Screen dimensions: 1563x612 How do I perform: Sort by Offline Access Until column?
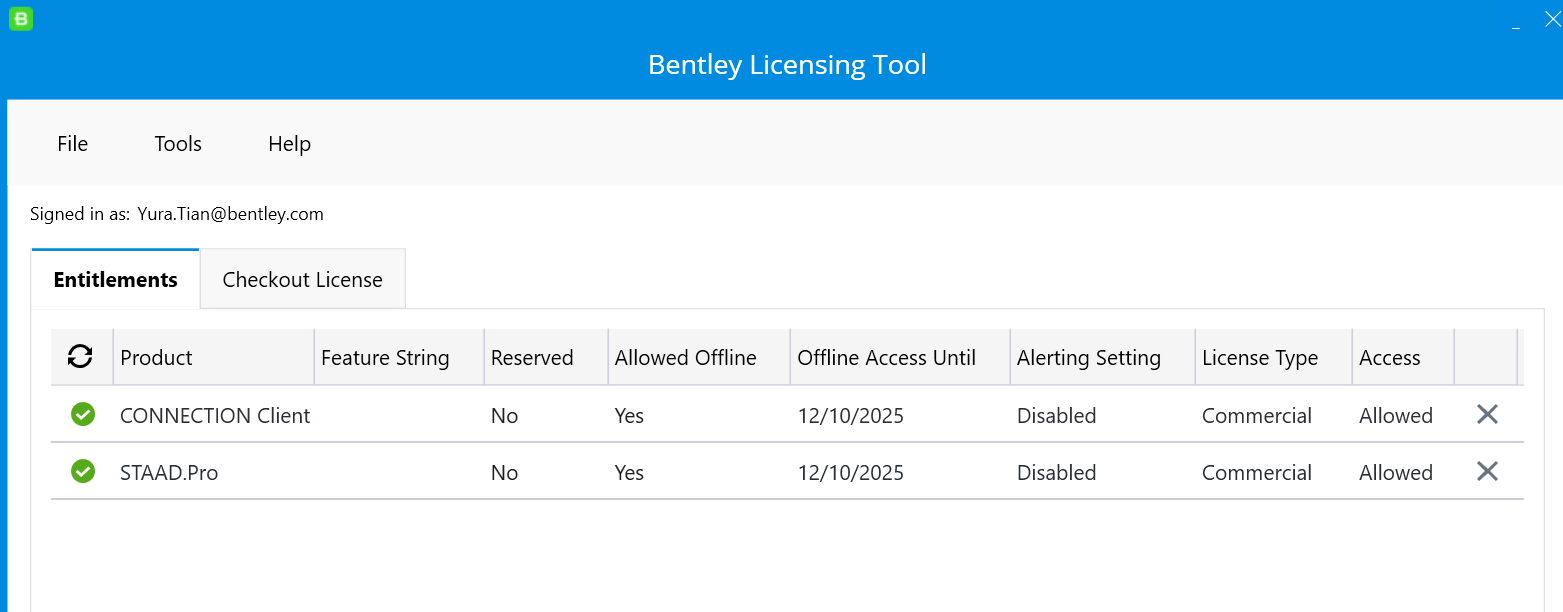pos(886,358)
